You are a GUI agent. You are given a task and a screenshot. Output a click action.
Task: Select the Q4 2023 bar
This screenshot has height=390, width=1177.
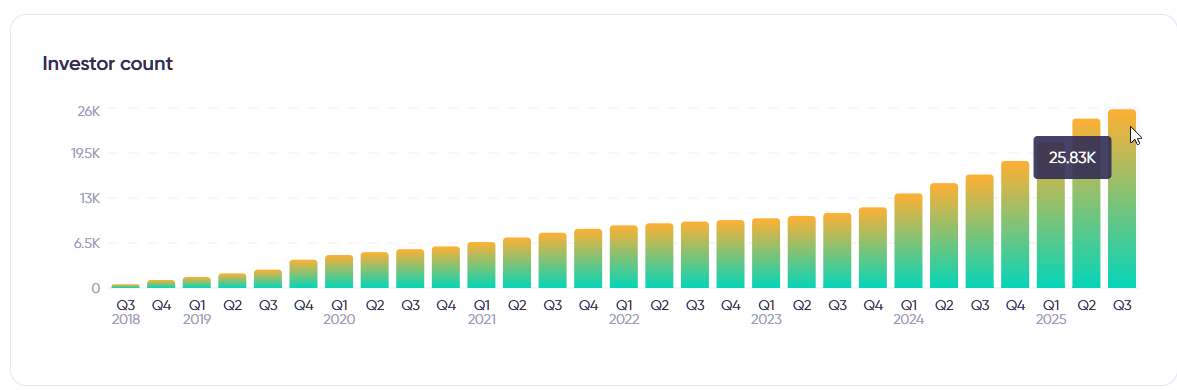[872, 248]
